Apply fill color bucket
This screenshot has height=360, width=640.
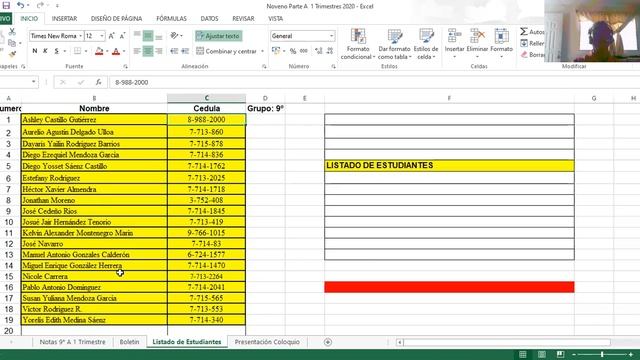point(99,51)
